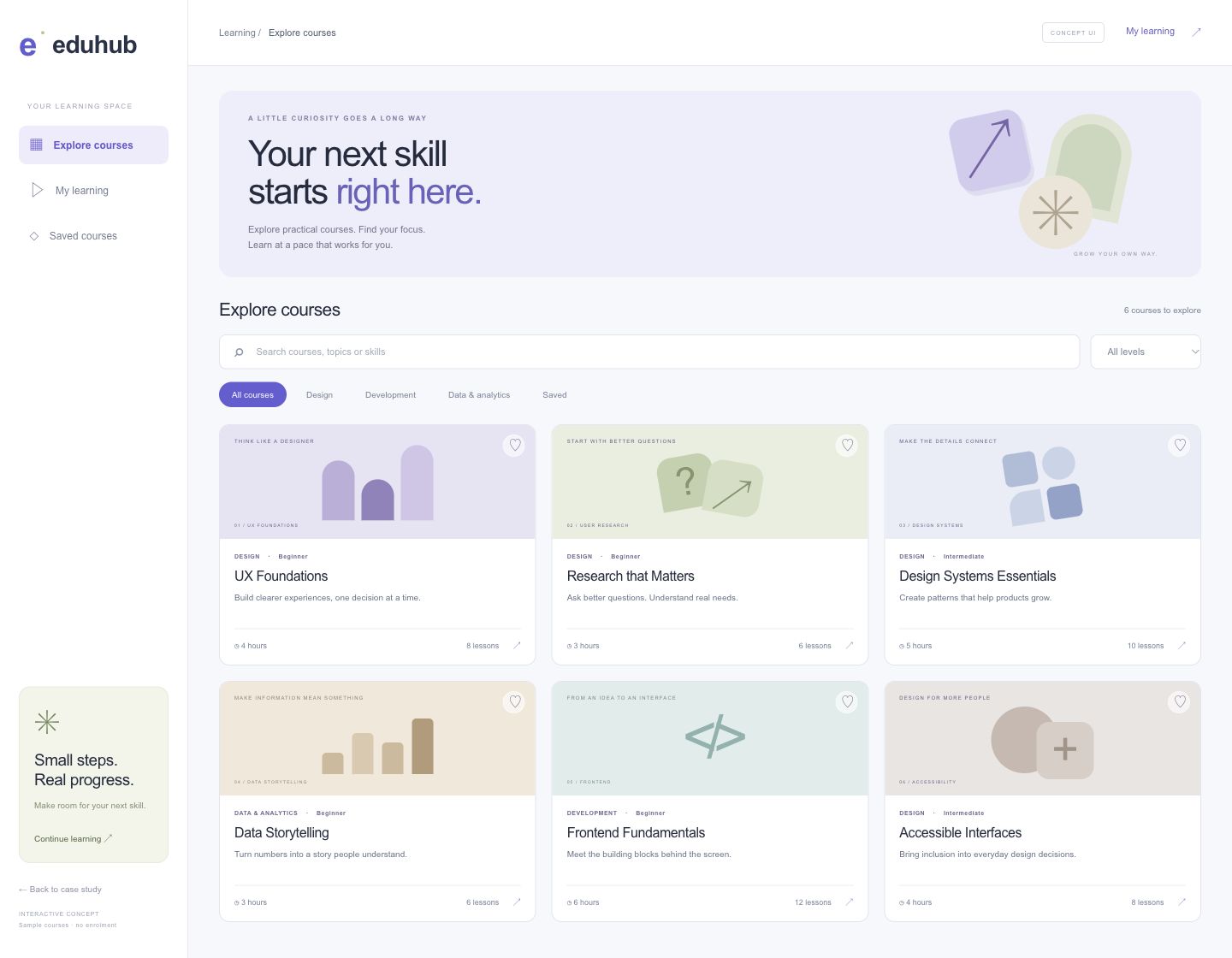Open the All levels dropdown

pos(1146,352)
